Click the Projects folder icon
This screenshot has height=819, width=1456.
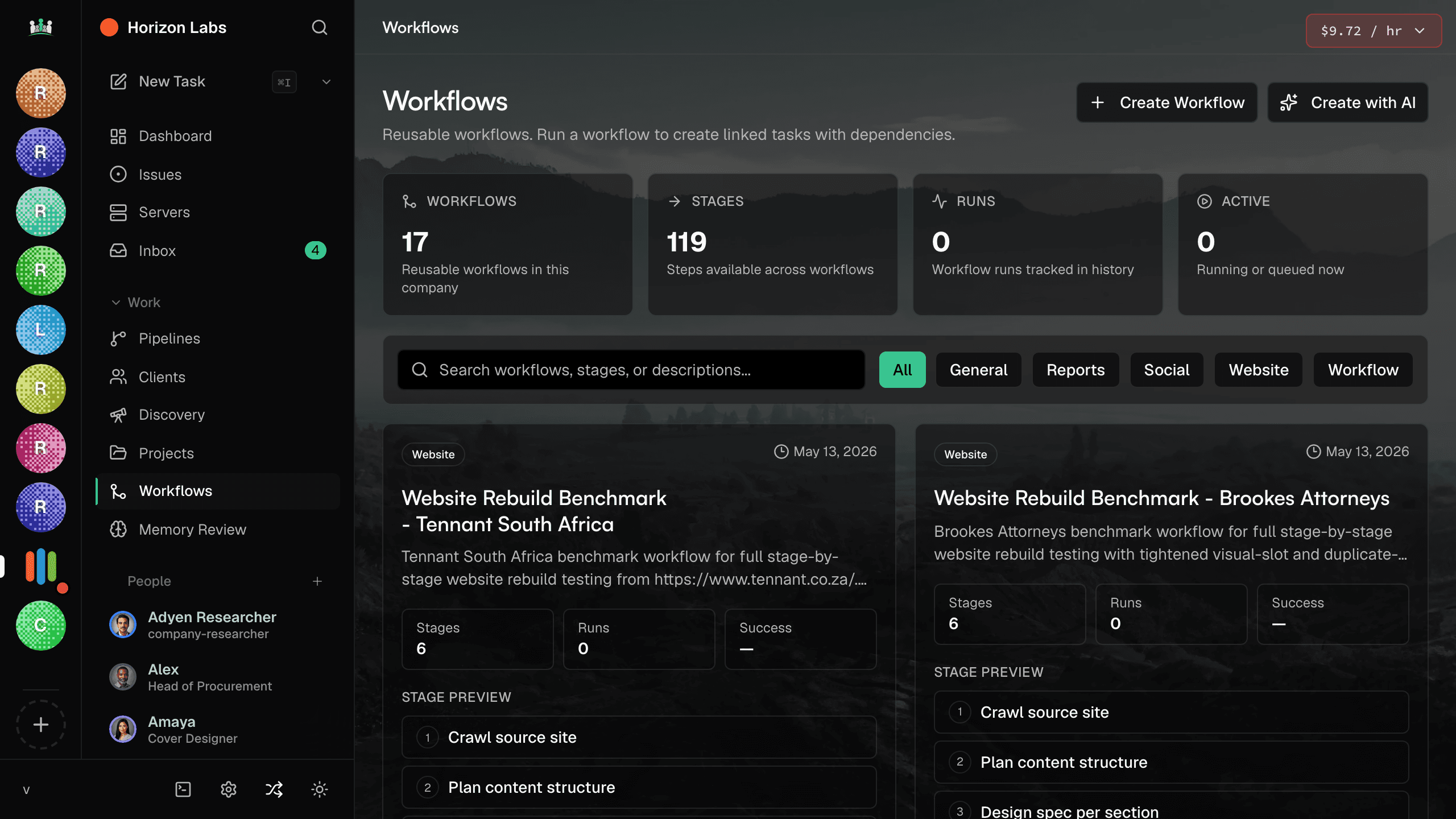point(118,453)
